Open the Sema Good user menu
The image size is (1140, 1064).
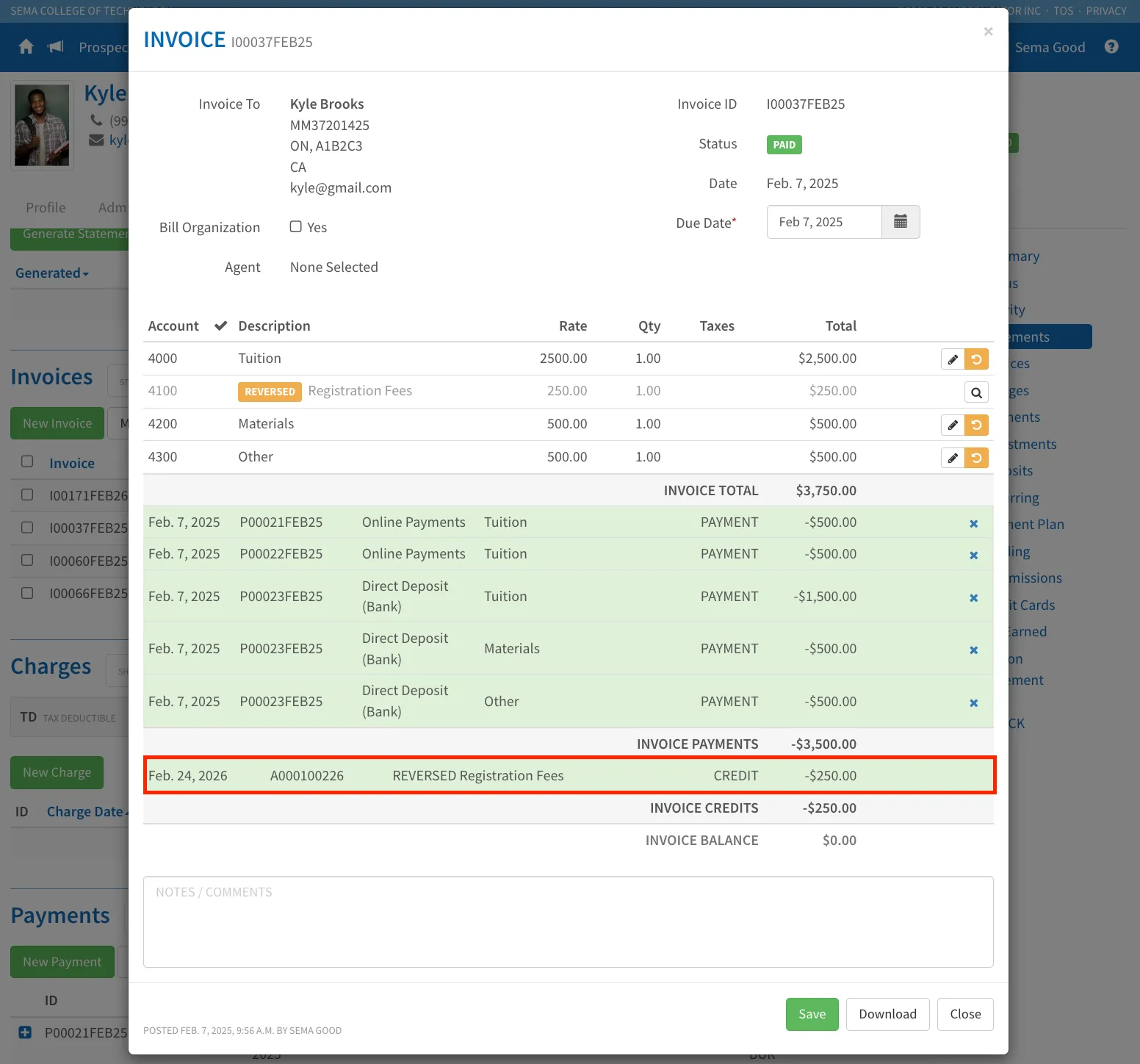(1050, 47)
